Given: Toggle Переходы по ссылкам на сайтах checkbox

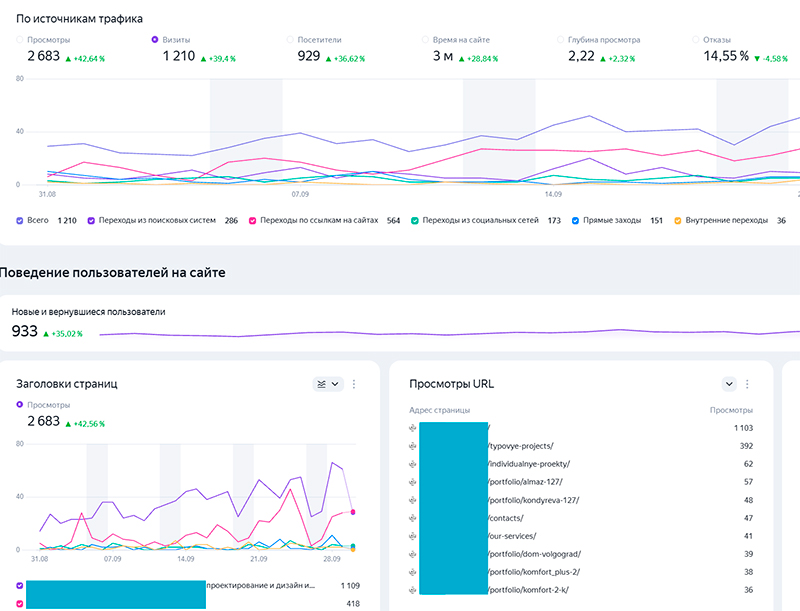Looking at the screenshot, I should pos(253,221).
